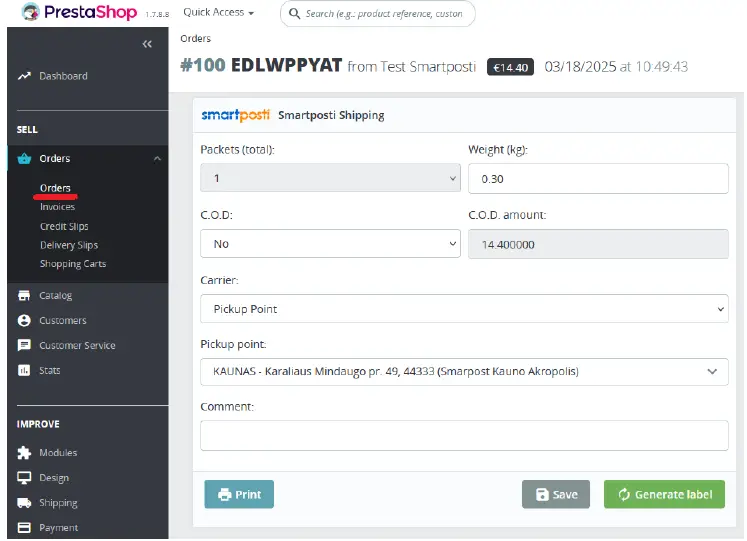The width and height of the screenshot is (747, 541).
Task: Click the Weight (kg) input field
Action: pyautogui.click(x=598, y=179)
